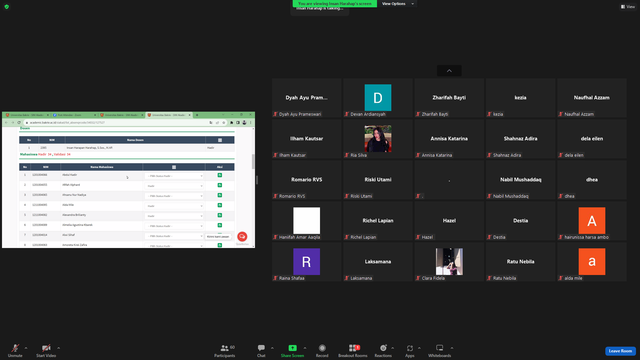Image resolution: width=640 pixels, height=360 pixels.
Task: Click Nabil Mushaddaq's name label
Action: point(511,196)
